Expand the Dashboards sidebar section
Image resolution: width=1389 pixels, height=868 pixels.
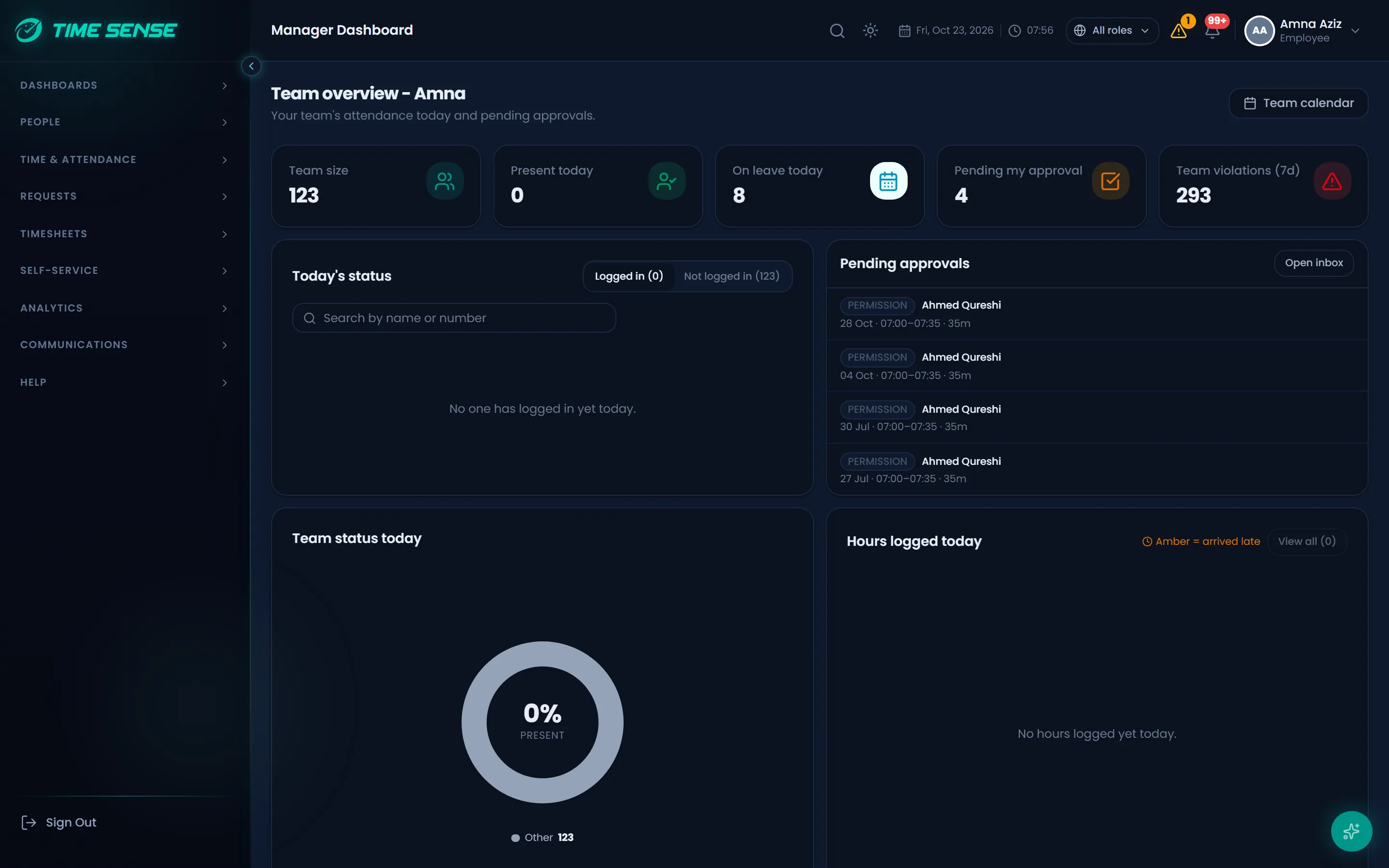pyautogui.click(x=124, y=85)
